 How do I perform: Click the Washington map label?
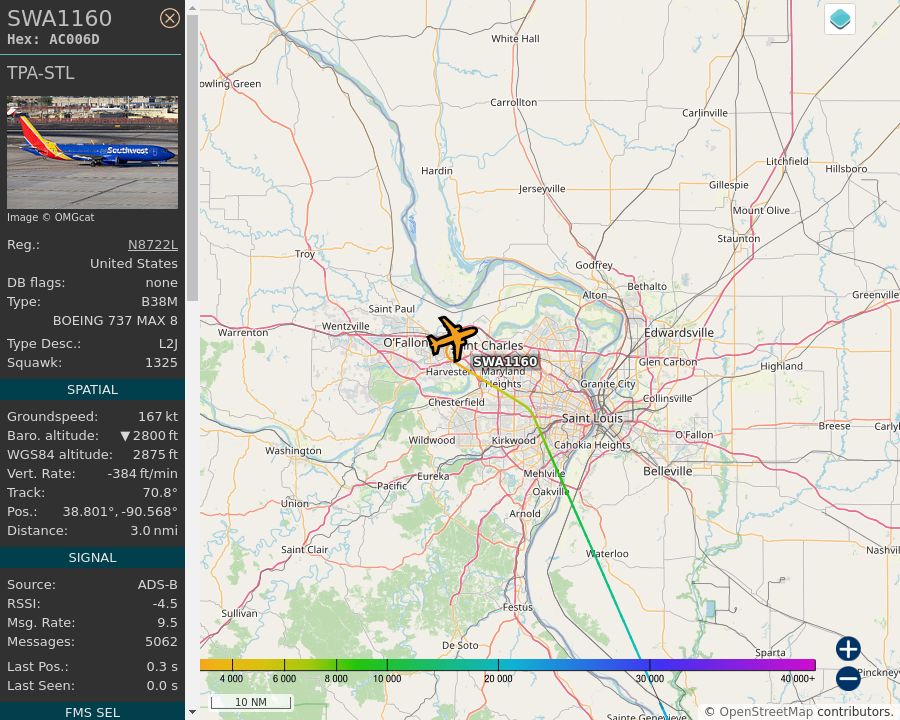coord(293,451)
